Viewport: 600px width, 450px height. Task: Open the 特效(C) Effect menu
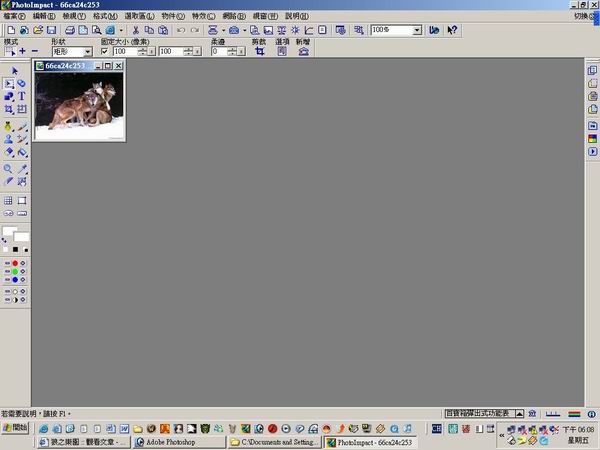point(204,16)
